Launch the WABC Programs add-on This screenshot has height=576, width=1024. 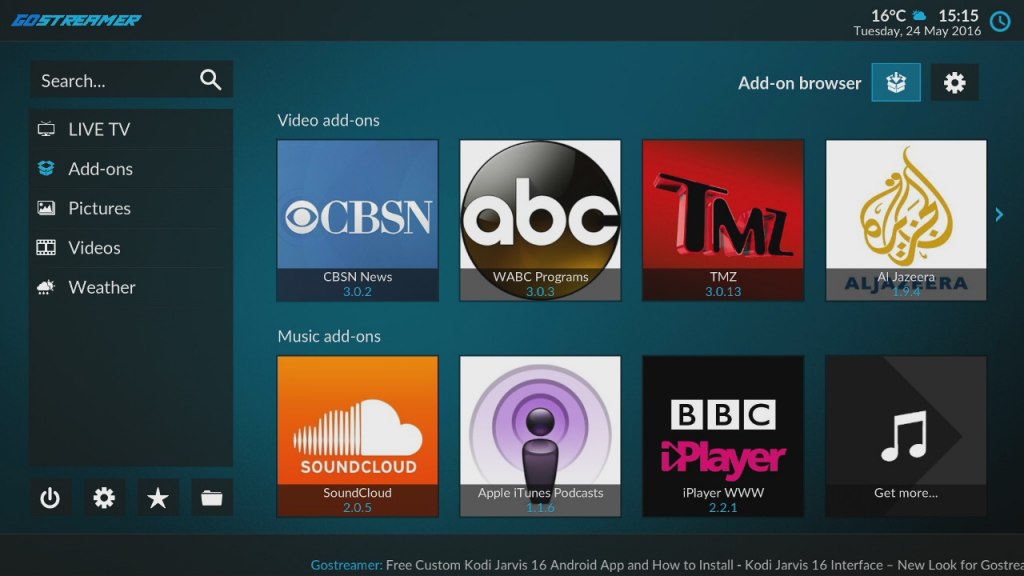tap(540, 220)
